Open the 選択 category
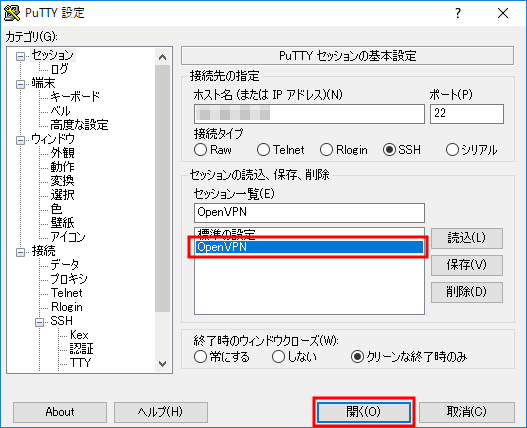Image resolution: width=527 pixels, height=428 pixels. point(63,195)
